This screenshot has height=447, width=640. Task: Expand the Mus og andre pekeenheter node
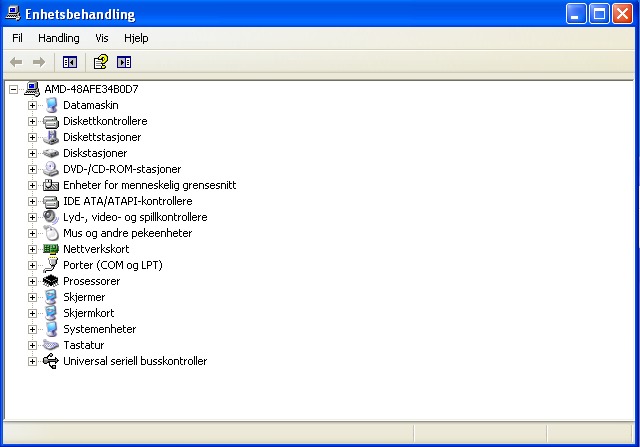32,233
